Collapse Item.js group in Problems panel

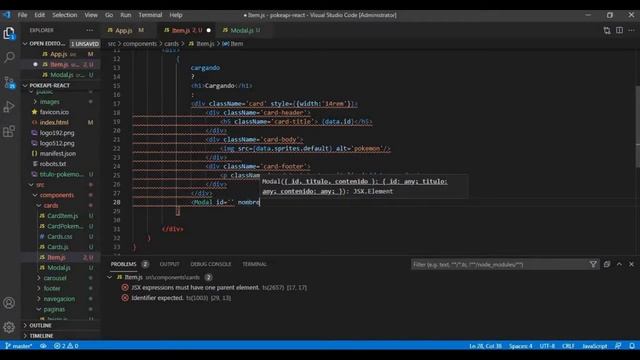click(x=109, y=277)
